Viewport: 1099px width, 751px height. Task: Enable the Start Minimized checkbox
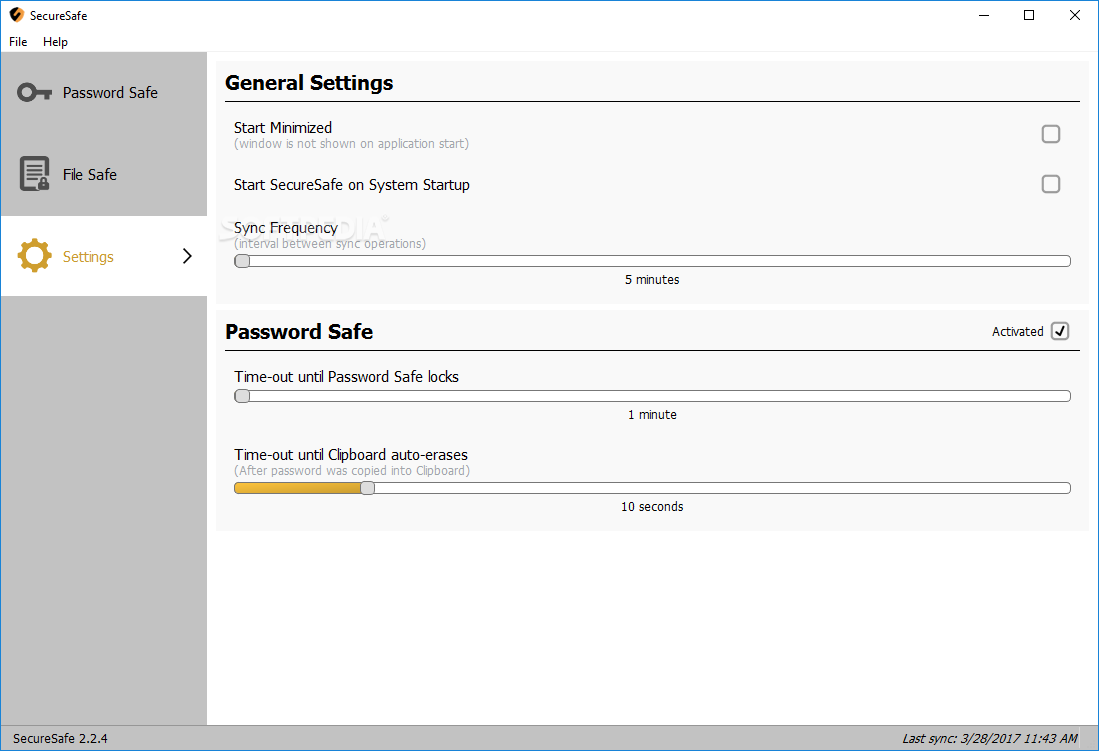1050,134
